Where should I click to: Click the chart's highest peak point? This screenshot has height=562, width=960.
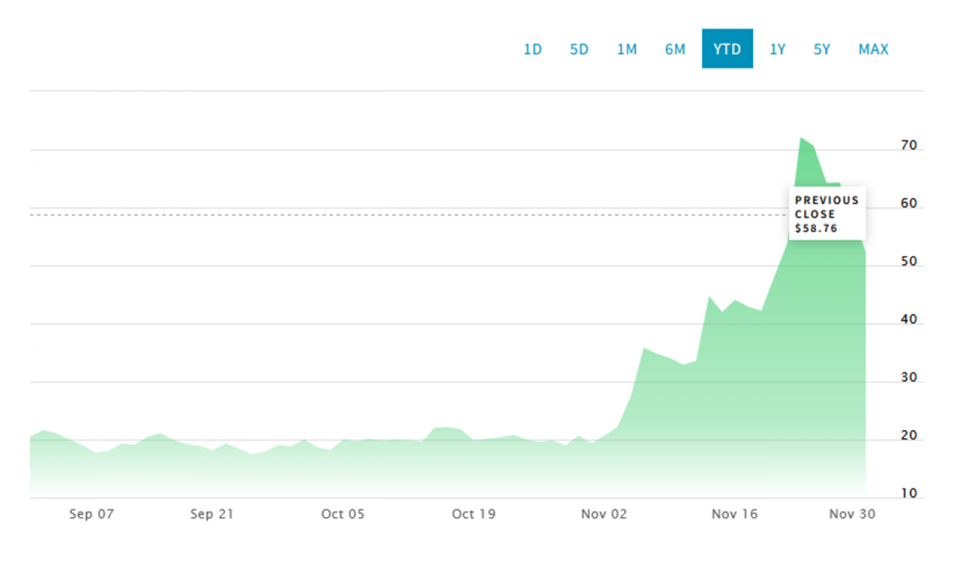(x=801, y=138)
